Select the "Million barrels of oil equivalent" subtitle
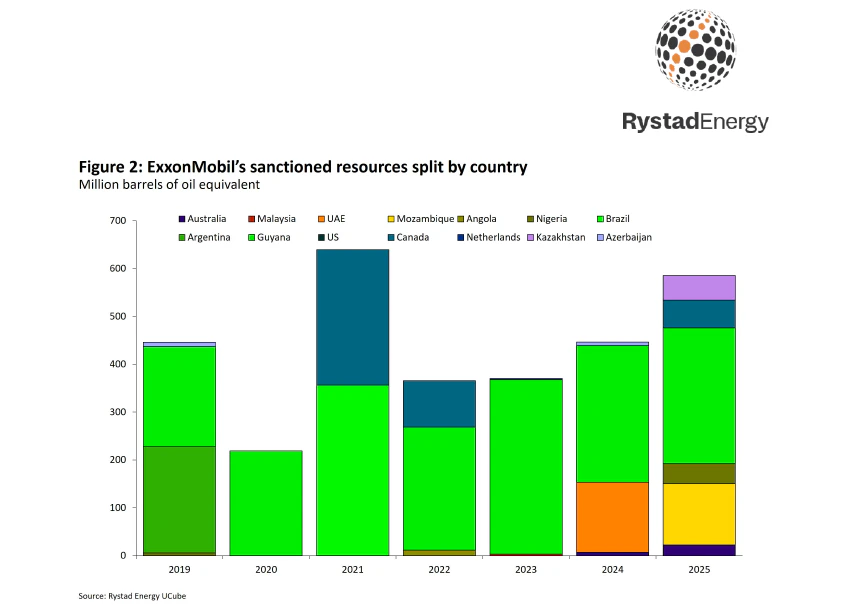The image size is (865, 606). point(169,185)
